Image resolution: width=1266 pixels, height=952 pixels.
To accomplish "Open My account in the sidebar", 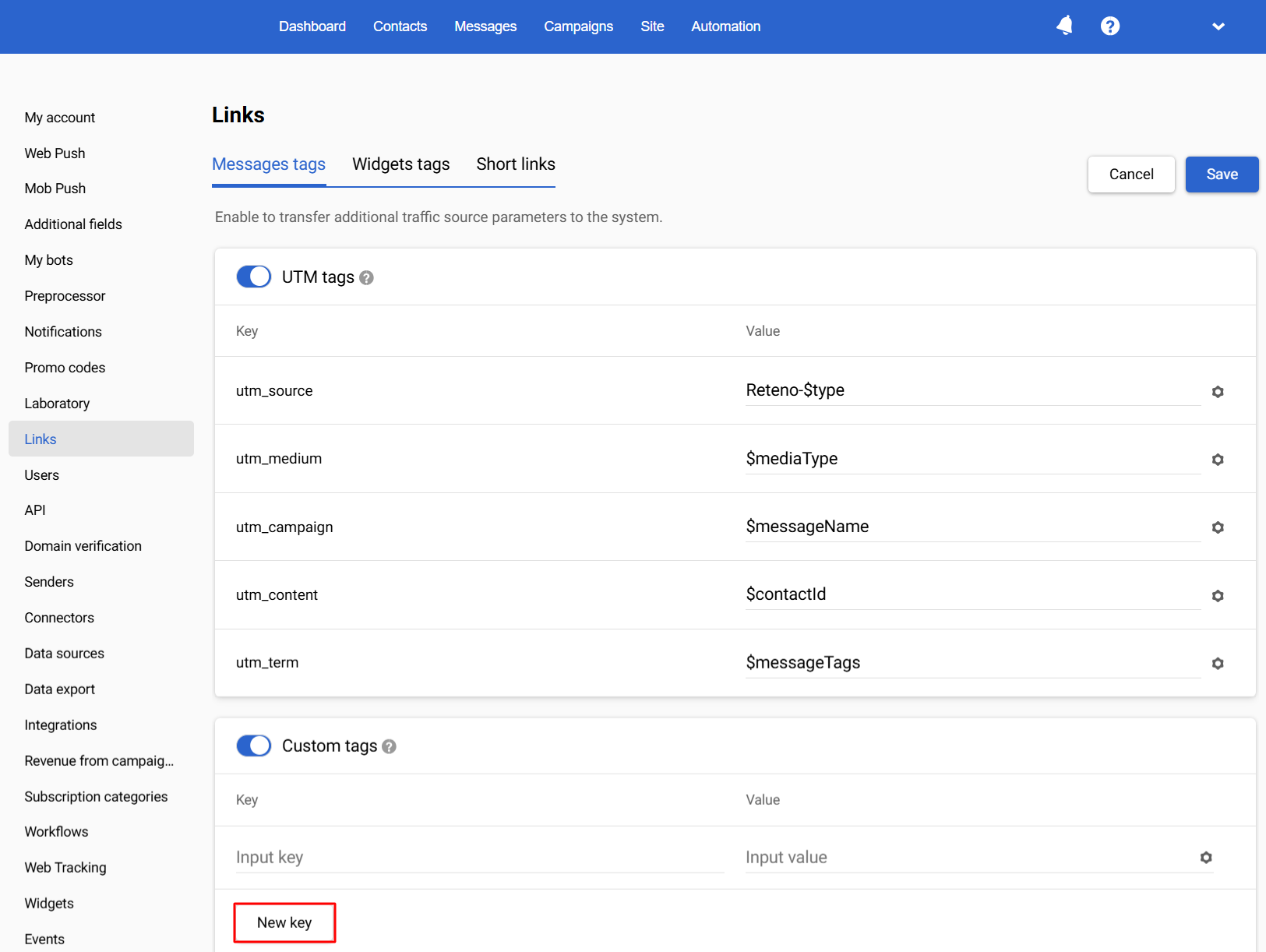I will click(60, 118).
